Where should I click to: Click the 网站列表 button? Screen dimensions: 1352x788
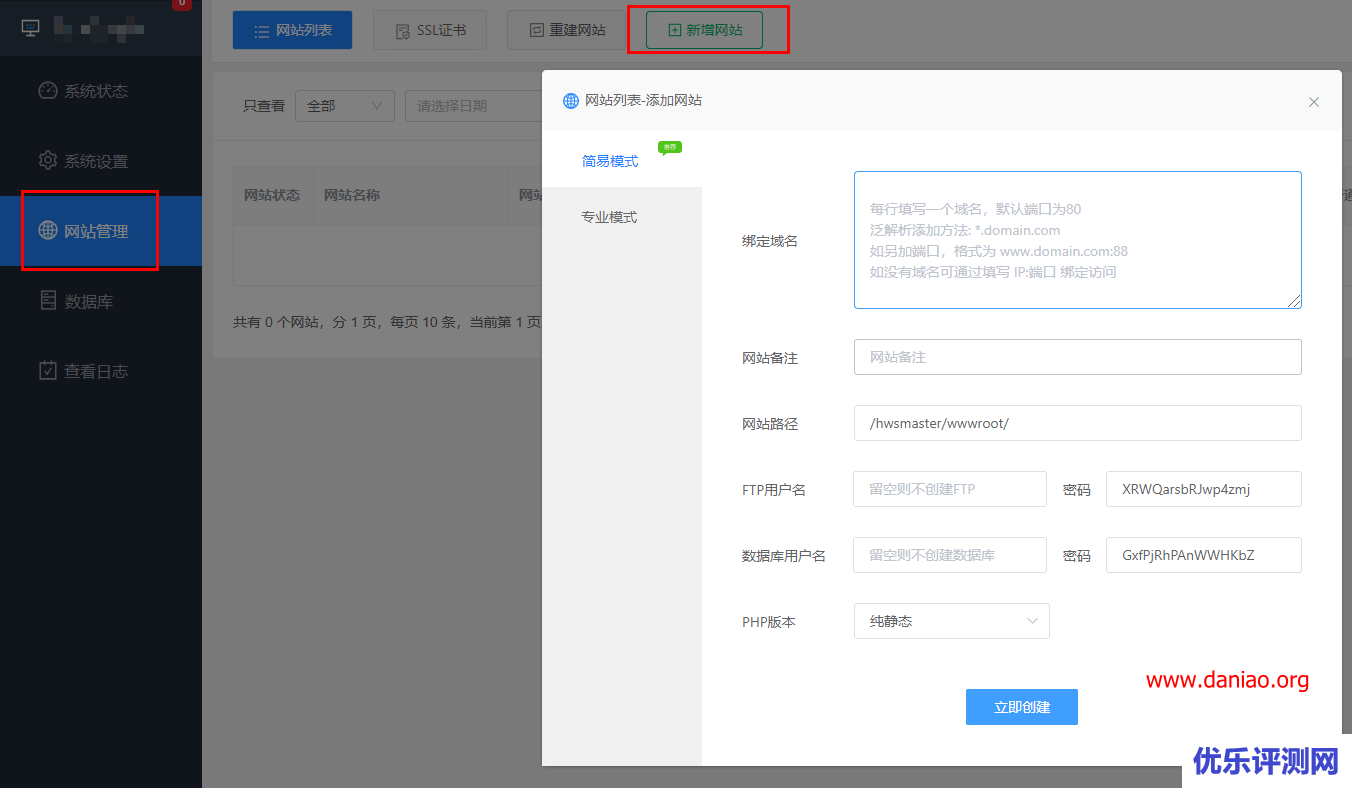[x=292, y=30]
